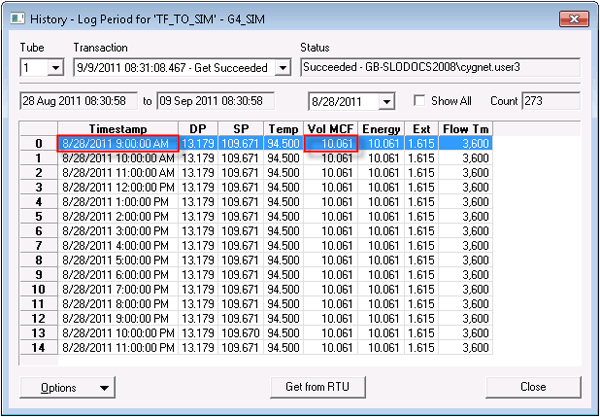This screenshot has height=417, width=600.
Task: Click Vol MCF value 10.061 in row 11
Action: point(331,303)
